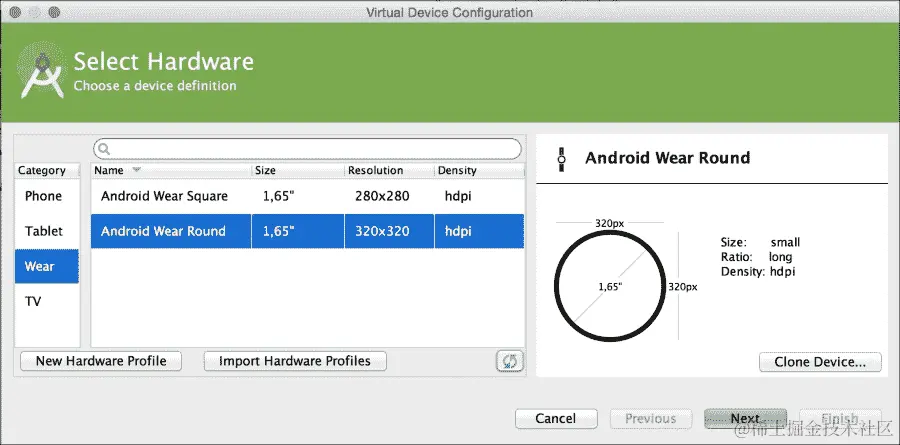Click the Finish button

tap(840, 419)
